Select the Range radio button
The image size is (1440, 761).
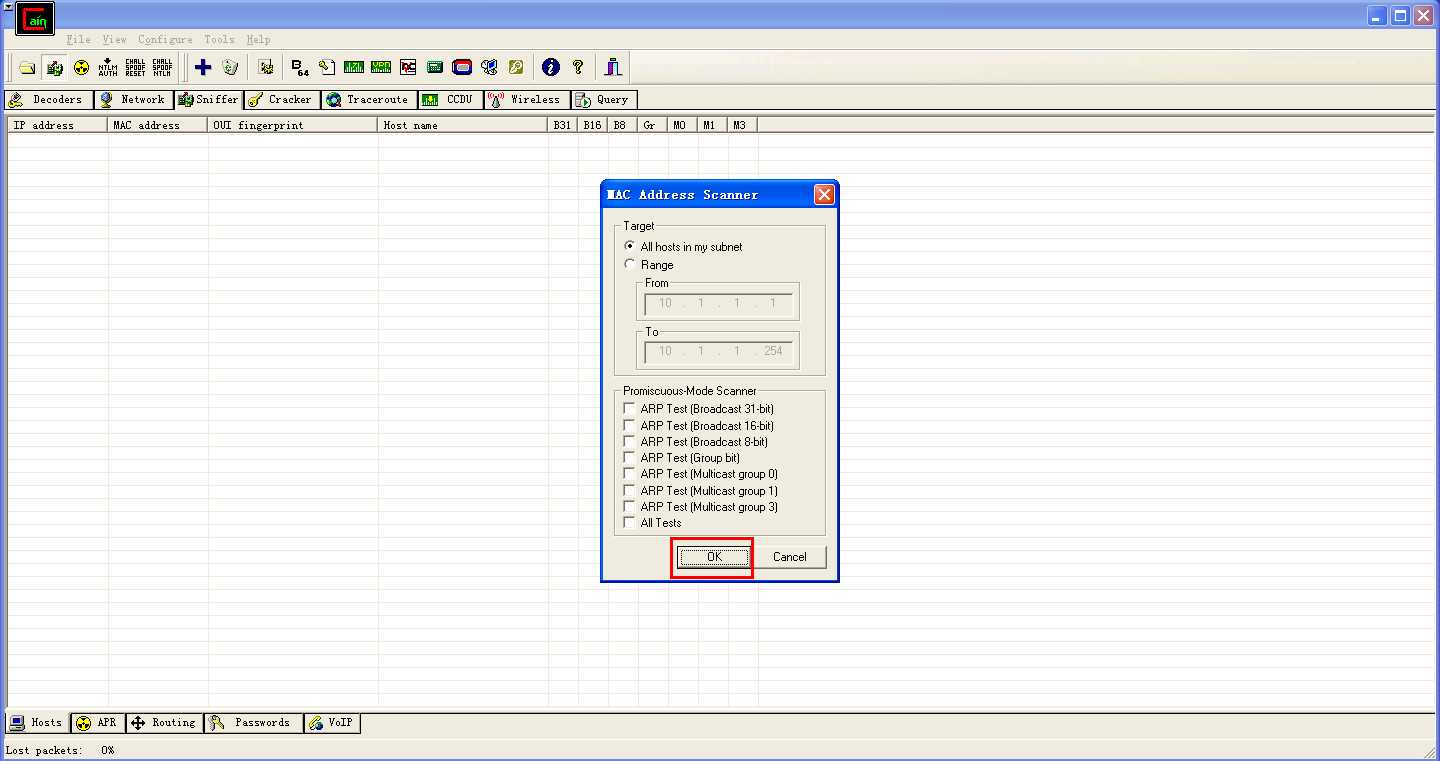(x=629, y=264)
